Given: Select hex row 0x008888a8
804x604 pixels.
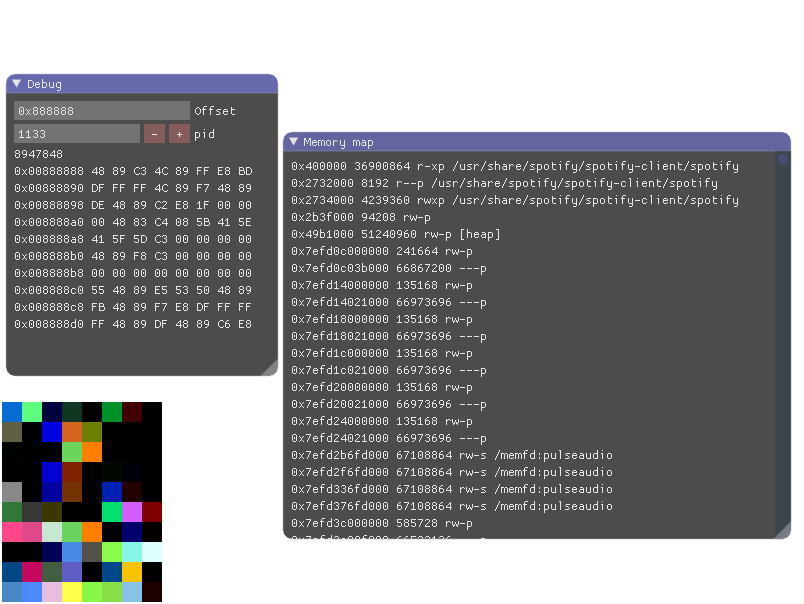Looking at the screenshot, I should coord(133,239).
